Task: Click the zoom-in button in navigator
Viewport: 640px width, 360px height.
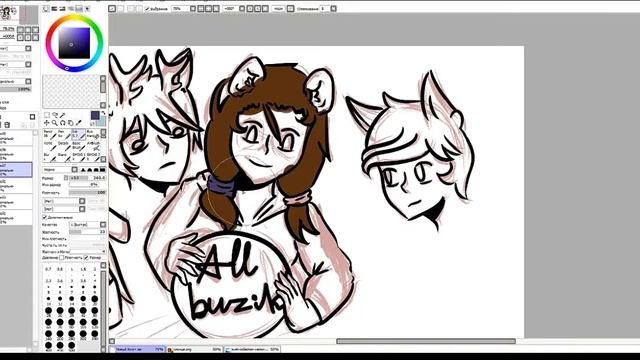Action: (x=28, y=29)
